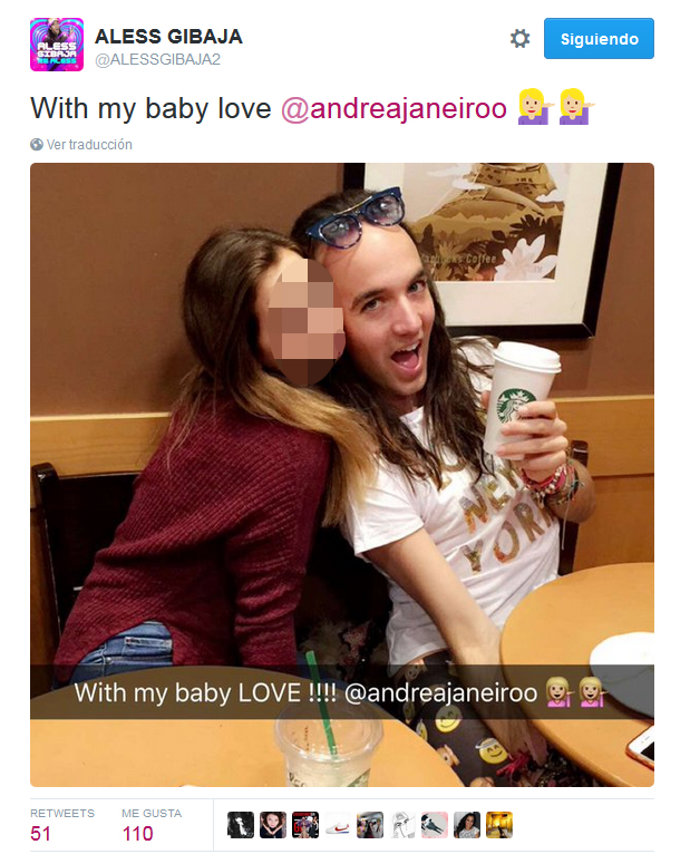Click the globe icon beside Ver traducción
Image resolution: width=690 pixels, height=864 pixels.
coord(37,144)
